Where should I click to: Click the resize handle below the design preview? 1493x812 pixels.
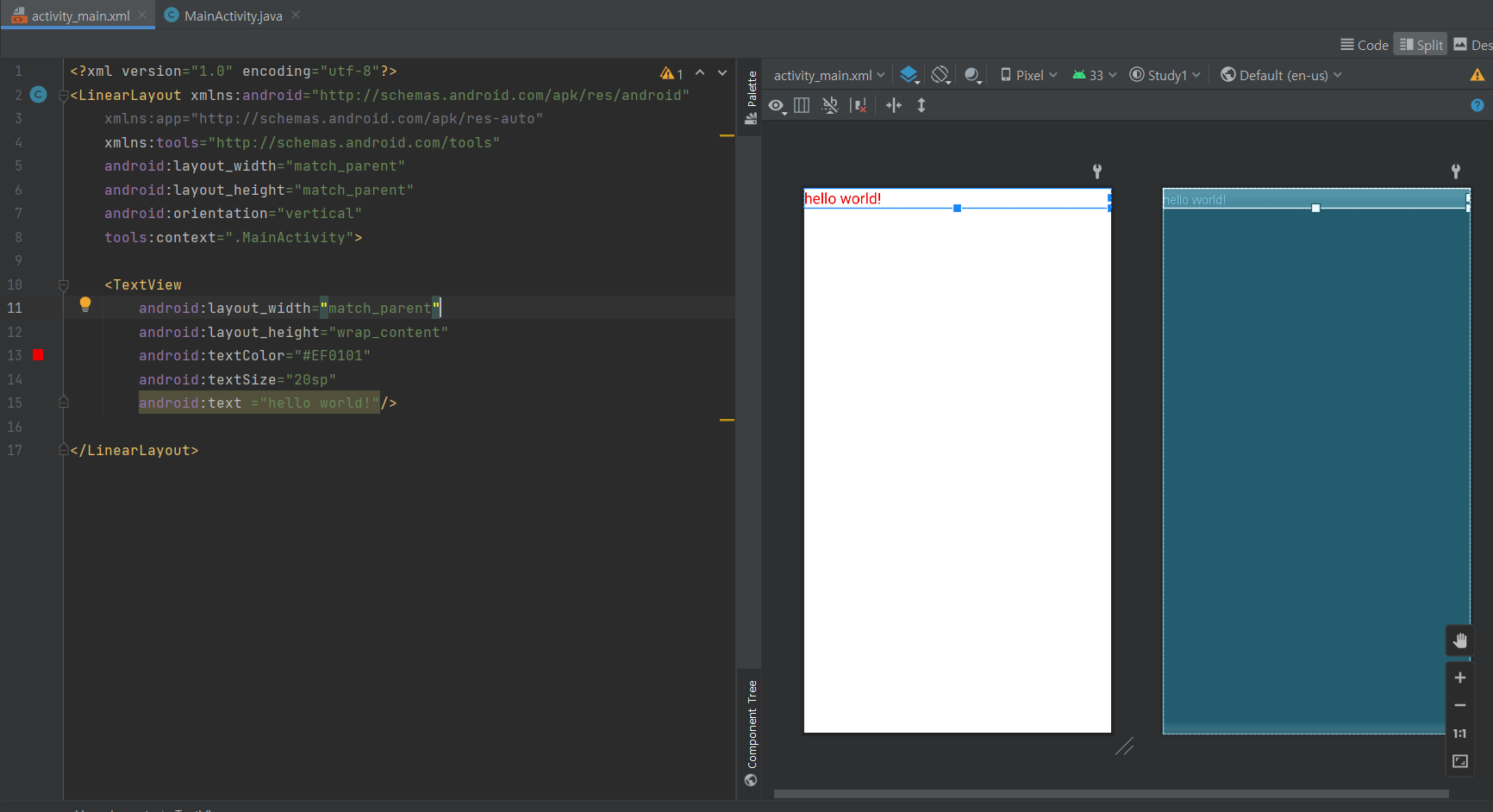click(x=1124, y=746)
